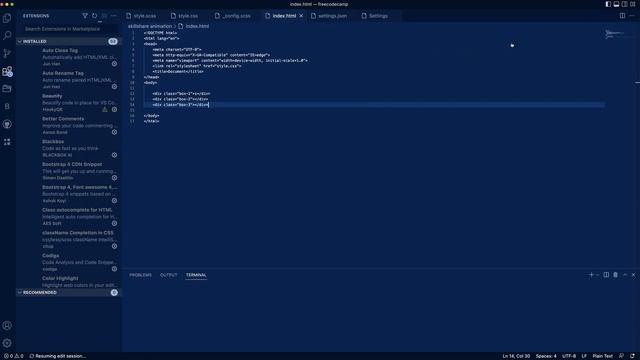Image resolution: width=640 pixels, height=360 pixels.
Task: Open the Explorer view in the activity bar
Action: pos(7,18)
